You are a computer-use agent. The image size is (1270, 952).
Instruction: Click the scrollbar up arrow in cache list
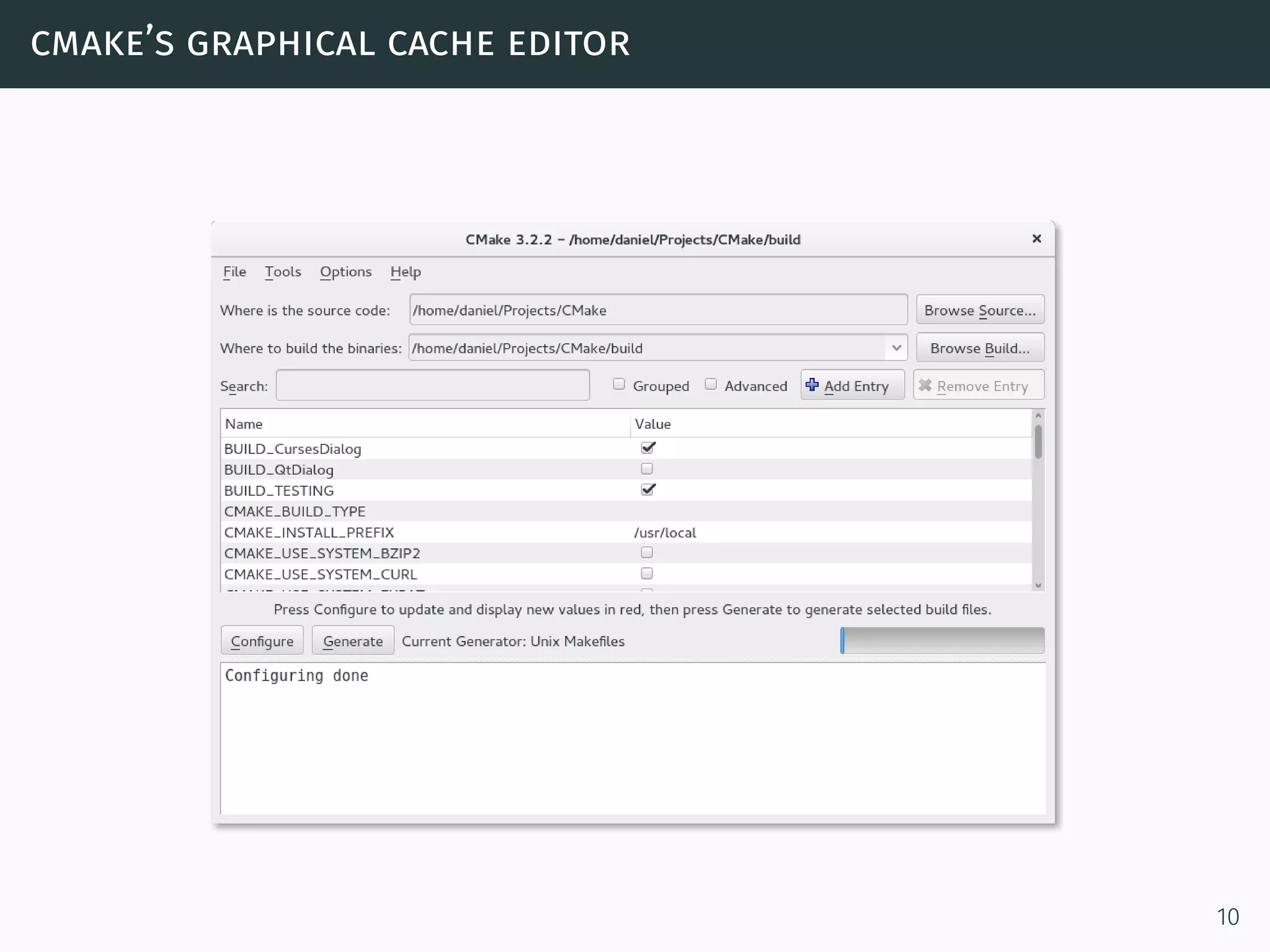1038,416
